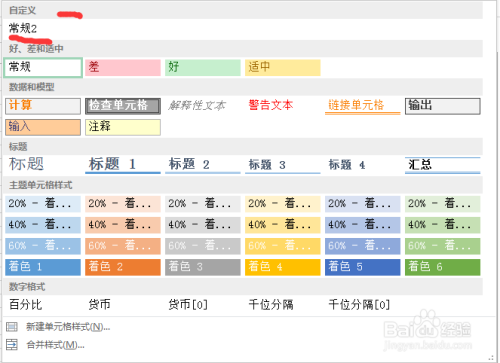Image resolution: width=500 pixels, height=363 pixels.
Task: Apply the 着色 4 gold style
Action: pos(283,267)
